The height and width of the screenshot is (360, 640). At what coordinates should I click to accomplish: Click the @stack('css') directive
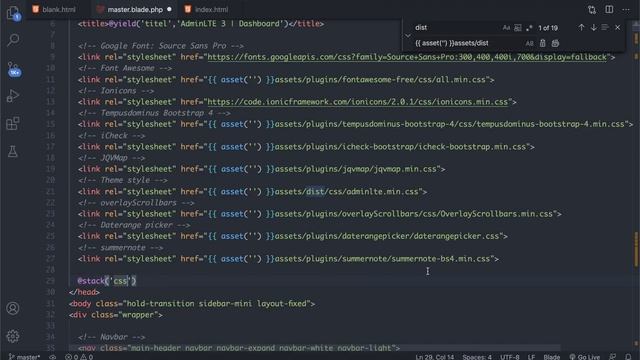[107, 281]
